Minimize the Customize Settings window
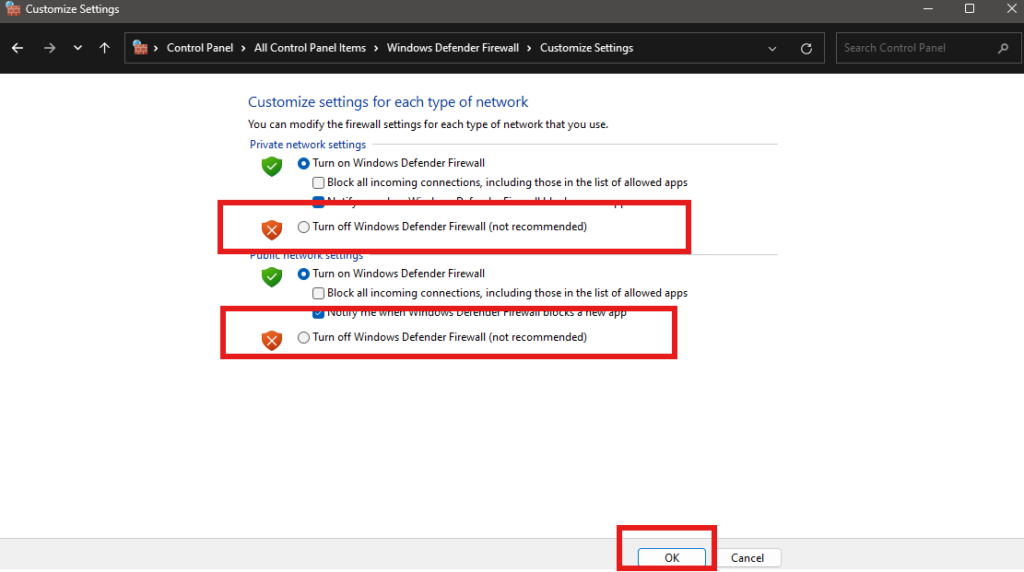 (928, 8)
